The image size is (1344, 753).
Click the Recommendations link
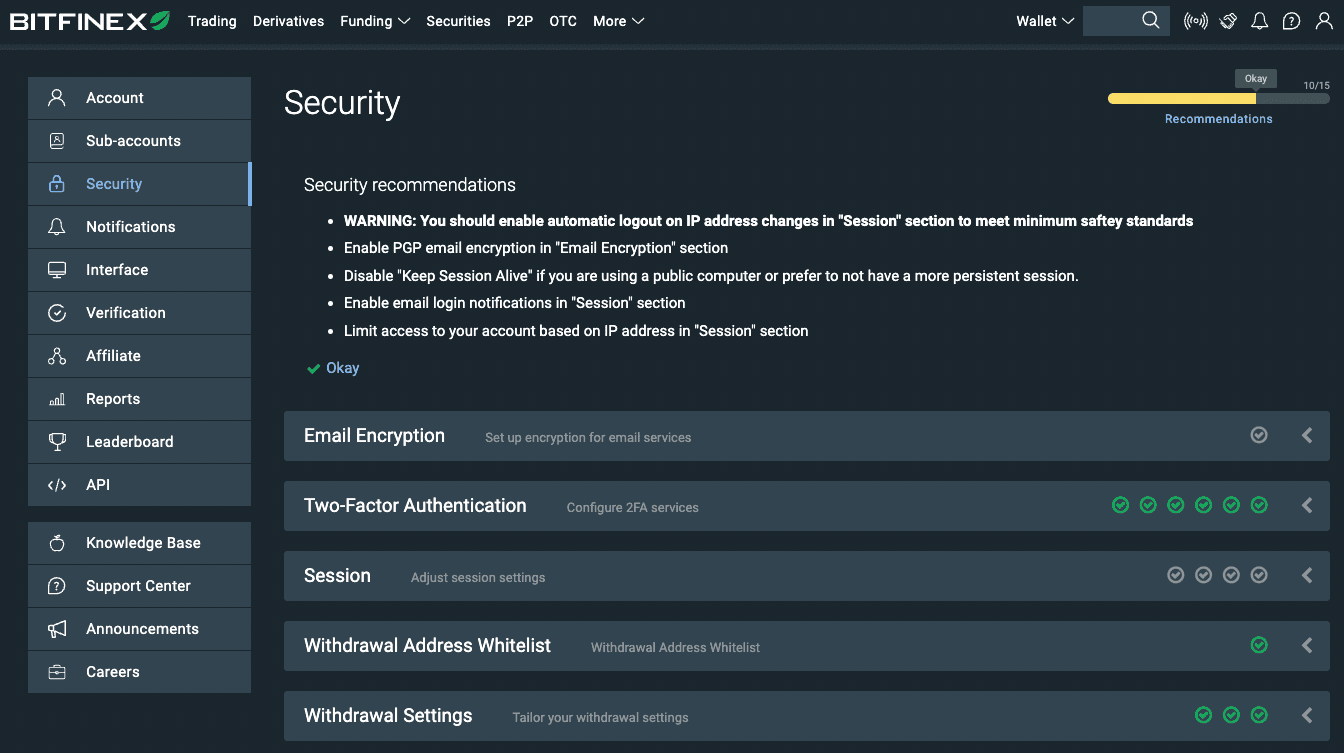click(x=1218, y=119)
